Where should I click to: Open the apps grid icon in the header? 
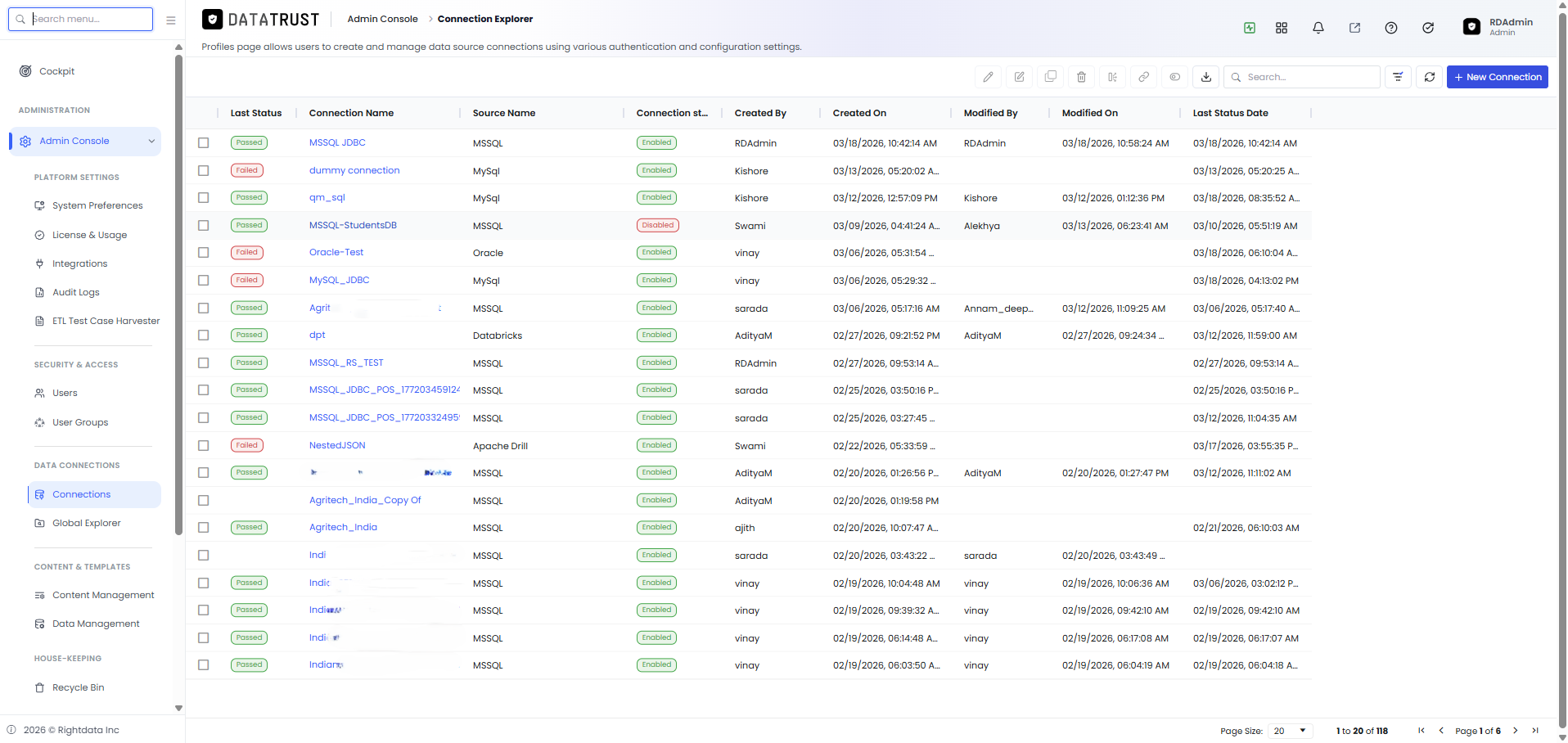[1282, 28]
